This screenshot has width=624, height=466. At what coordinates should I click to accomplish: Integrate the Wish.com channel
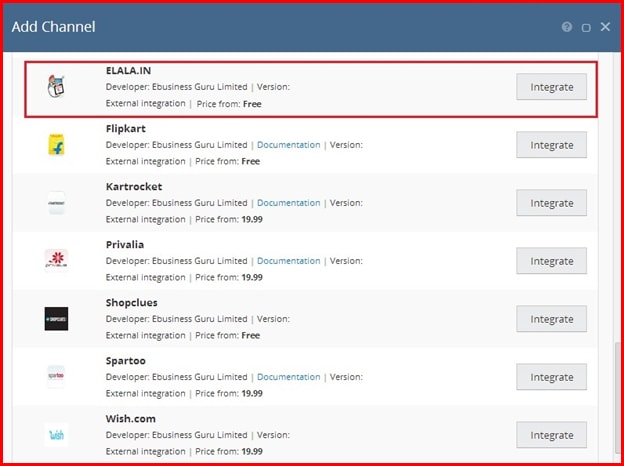[552, 435]
